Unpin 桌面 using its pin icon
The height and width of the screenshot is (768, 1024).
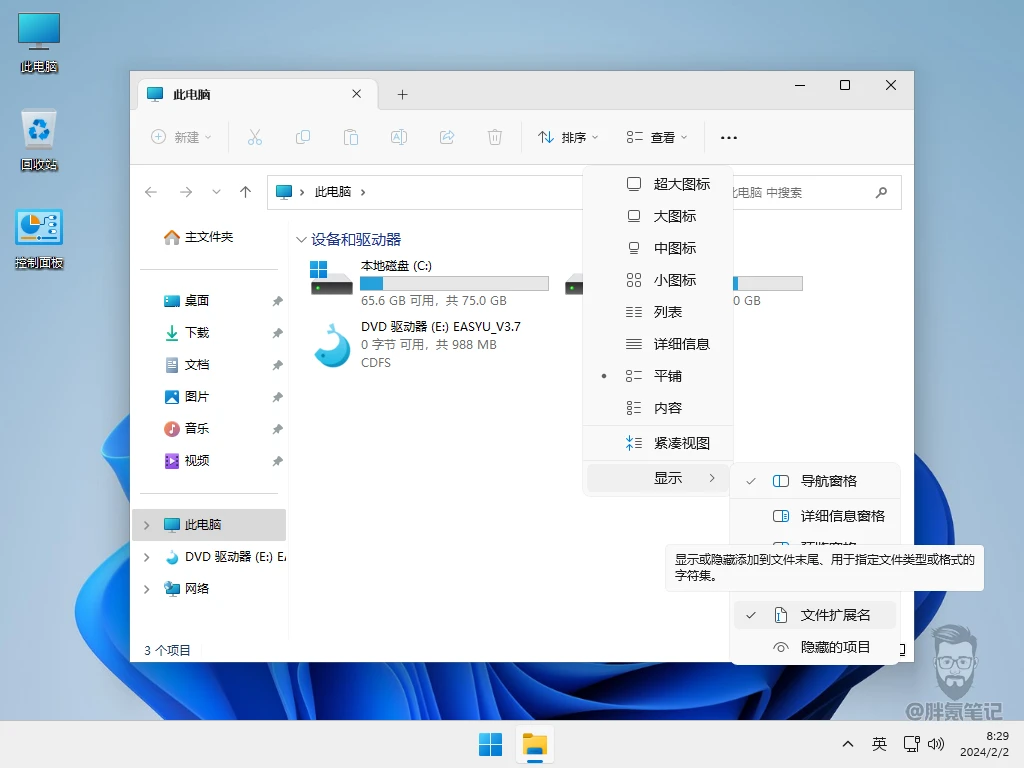[278, 301]
